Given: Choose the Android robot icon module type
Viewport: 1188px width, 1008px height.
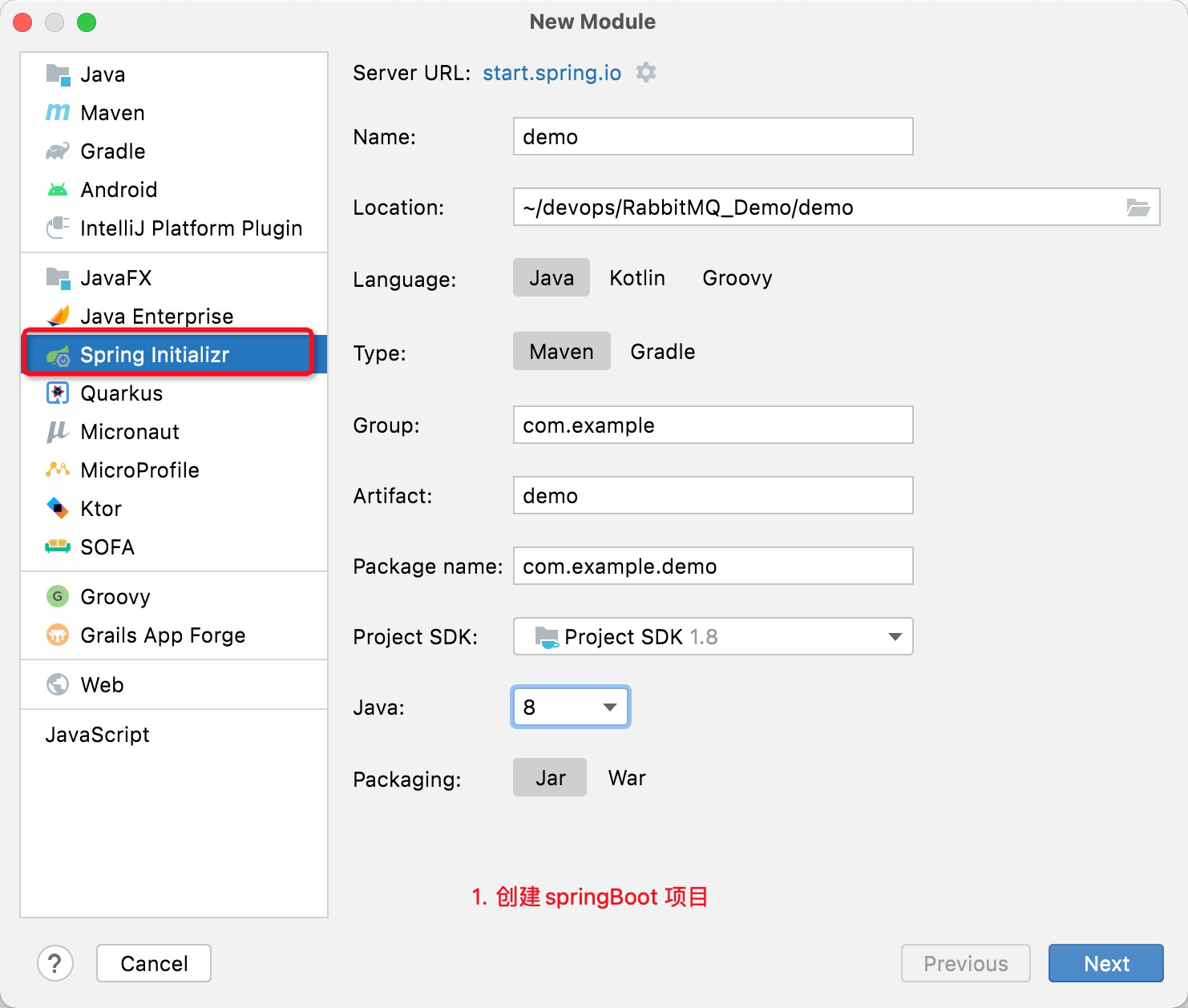Looking at the screenshot, I should pos(58,190).
